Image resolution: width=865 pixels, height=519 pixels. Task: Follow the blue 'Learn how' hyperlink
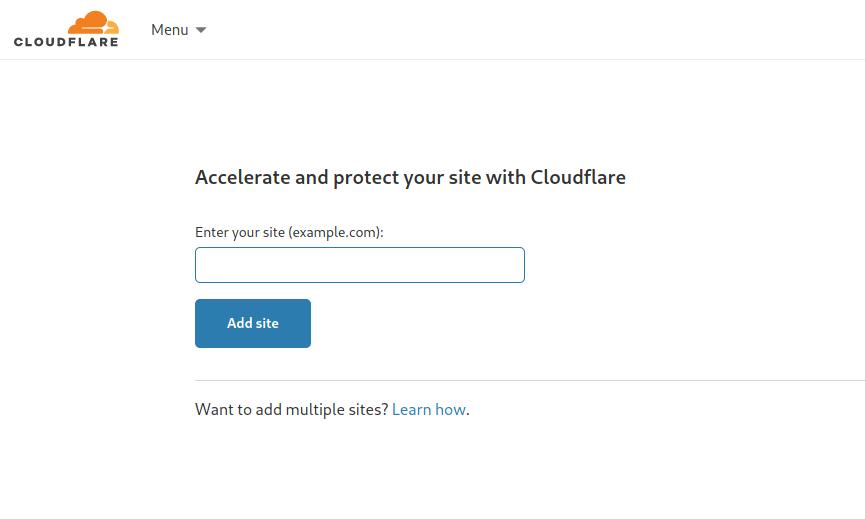pos(429,409)
